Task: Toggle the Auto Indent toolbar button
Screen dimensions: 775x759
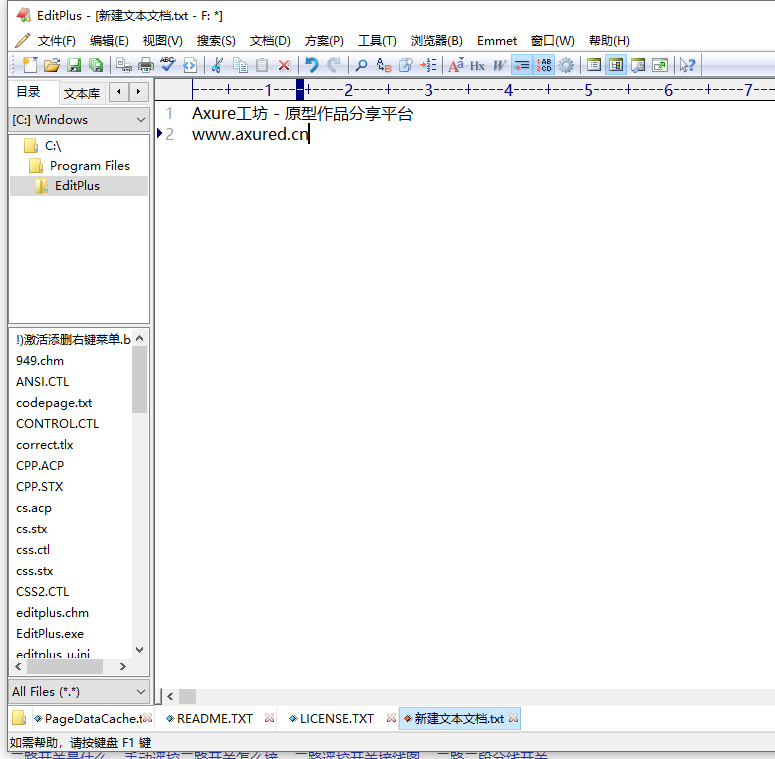Action: pos(521,65)
